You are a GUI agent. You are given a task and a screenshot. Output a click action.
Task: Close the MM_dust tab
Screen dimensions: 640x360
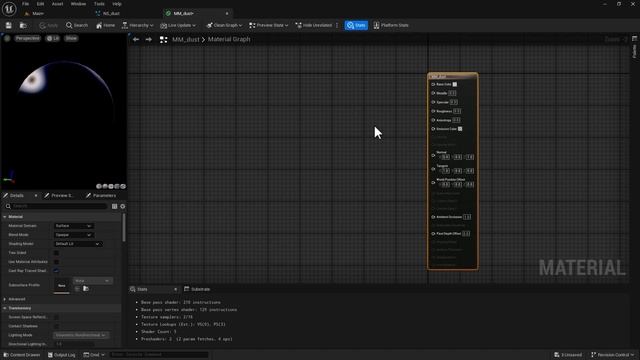coord(227,13)
